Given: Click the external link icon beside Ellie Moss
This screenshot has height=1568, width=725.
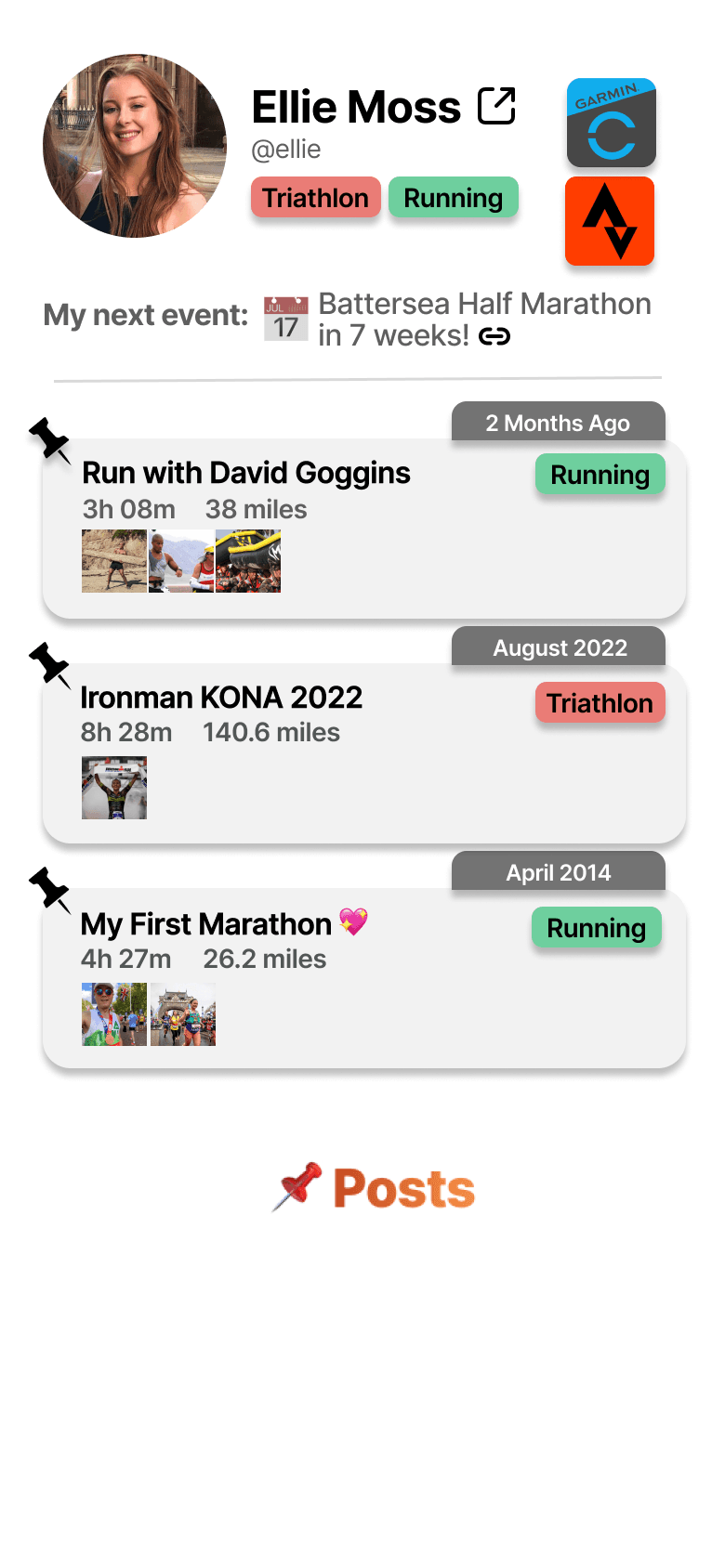Looking at the screenshot, I should click(x=496, y=106).
